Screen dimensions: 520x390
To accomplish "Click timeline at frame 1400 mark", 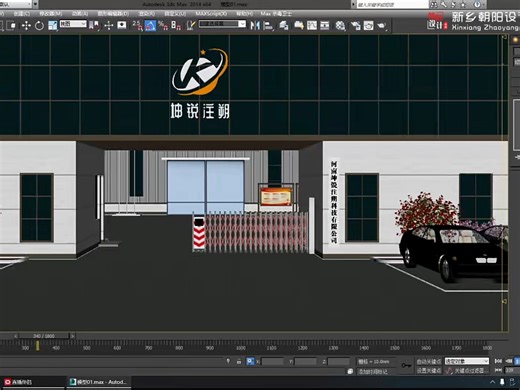I will tap(364, 348).
